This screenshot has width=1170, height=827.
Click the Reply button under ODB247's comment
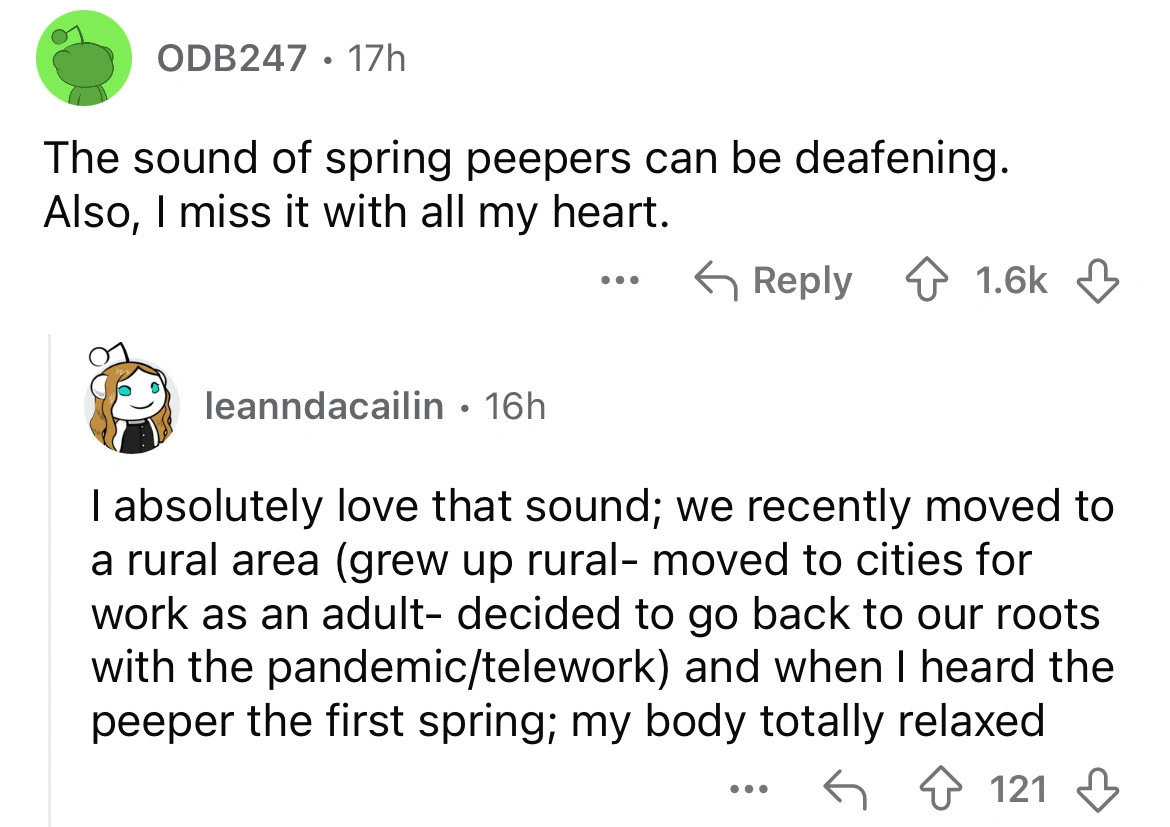point(775,281)
